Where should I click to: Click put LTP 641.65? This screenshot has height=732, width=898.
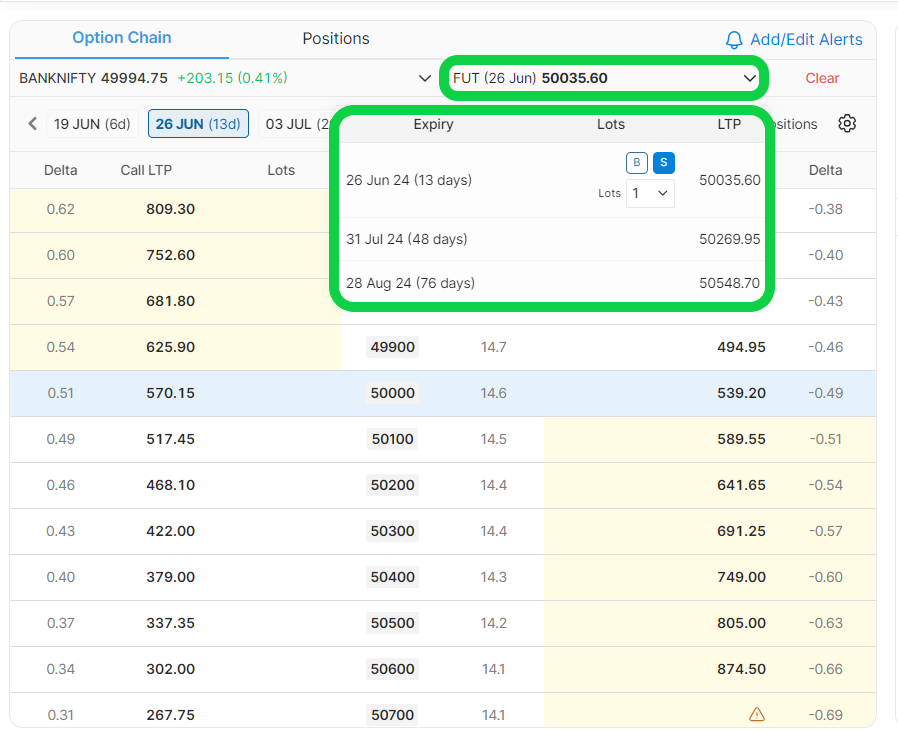[x=741, y=485]
